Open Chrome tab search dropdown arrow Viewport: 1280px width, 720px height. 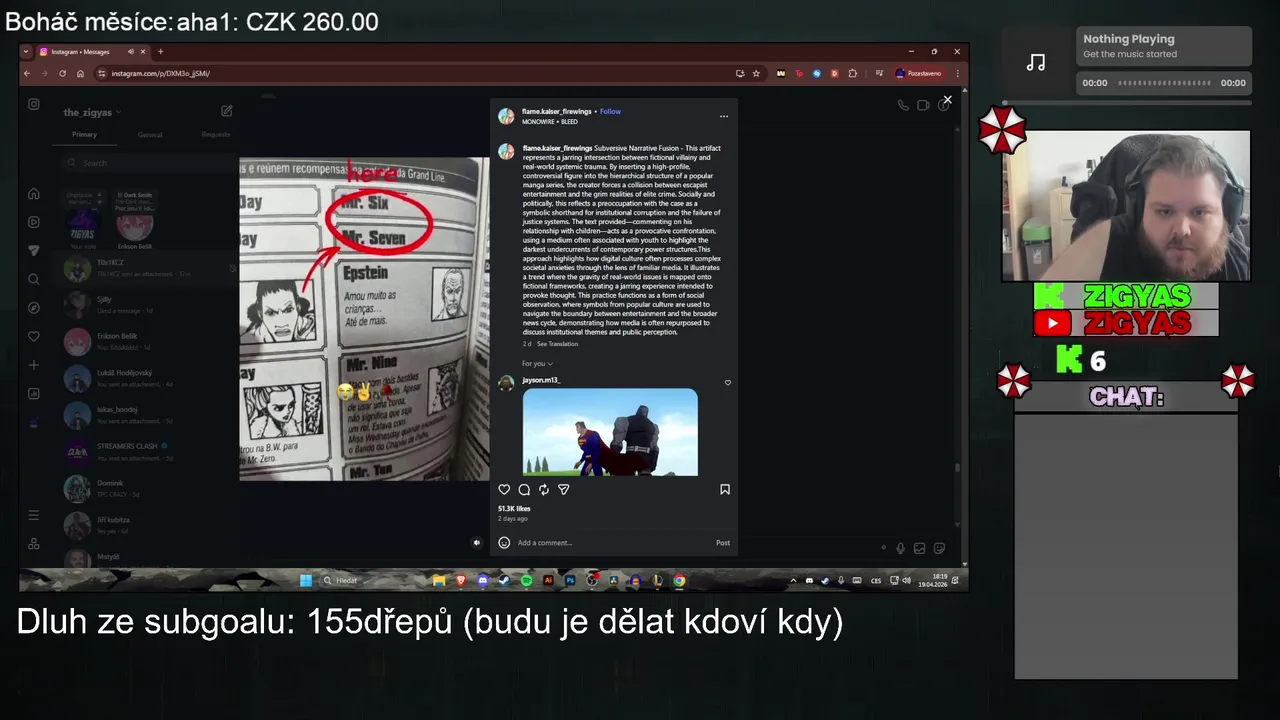[x=26, y=51]
